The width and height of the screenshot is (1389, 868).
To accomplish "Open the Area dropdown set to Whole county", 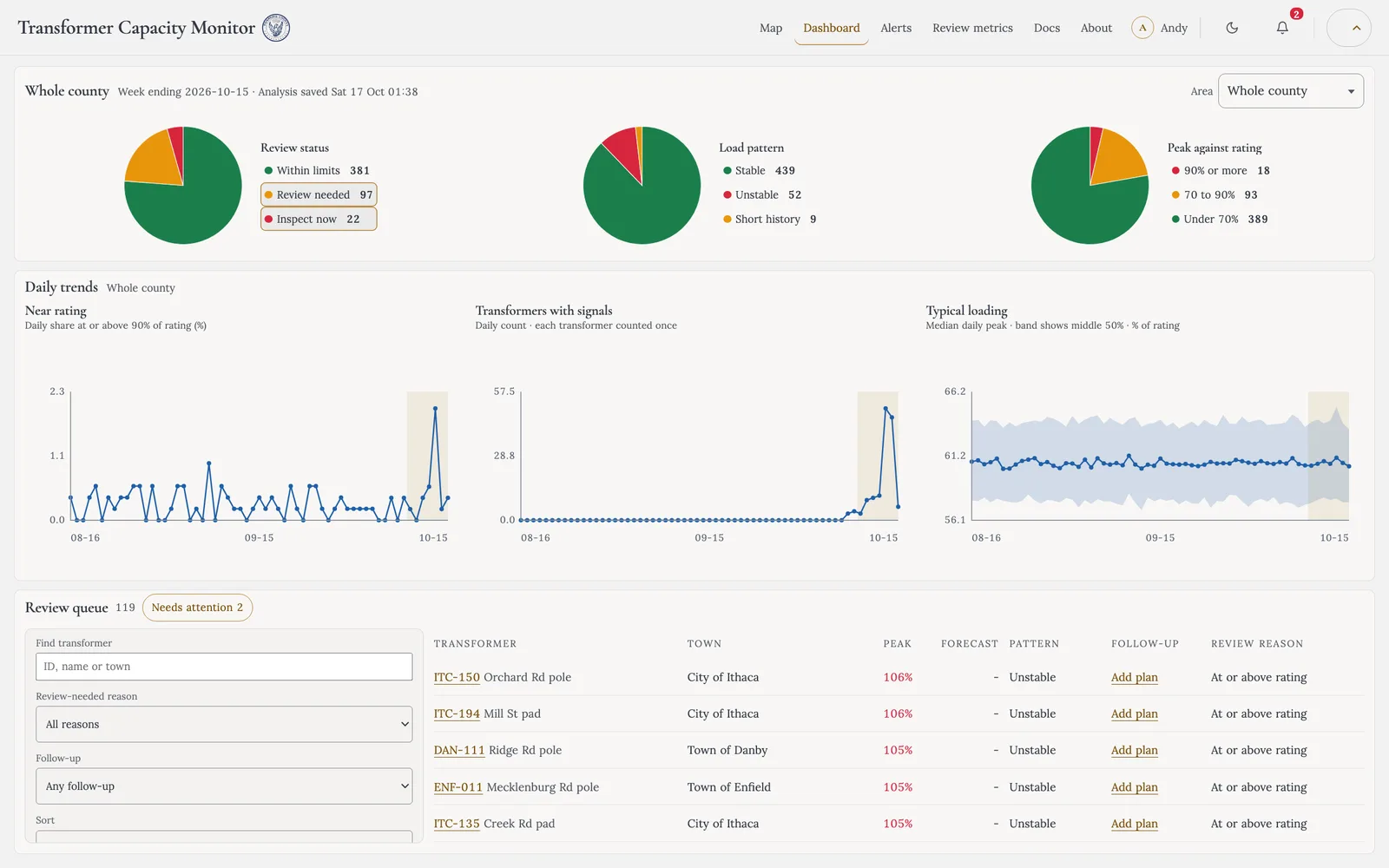I will [x=1291, y=91].
